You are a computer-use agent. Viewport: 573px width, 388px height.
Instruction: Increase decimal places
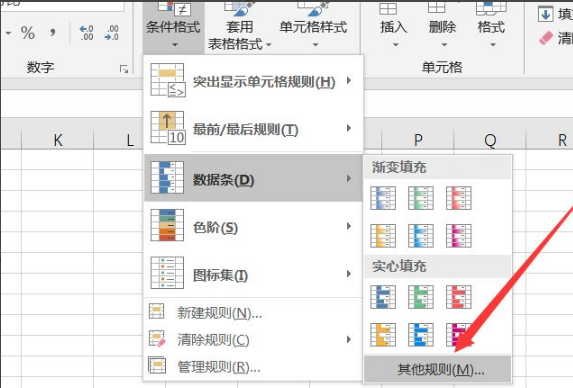pyautogui.click(x=87, y=33)
